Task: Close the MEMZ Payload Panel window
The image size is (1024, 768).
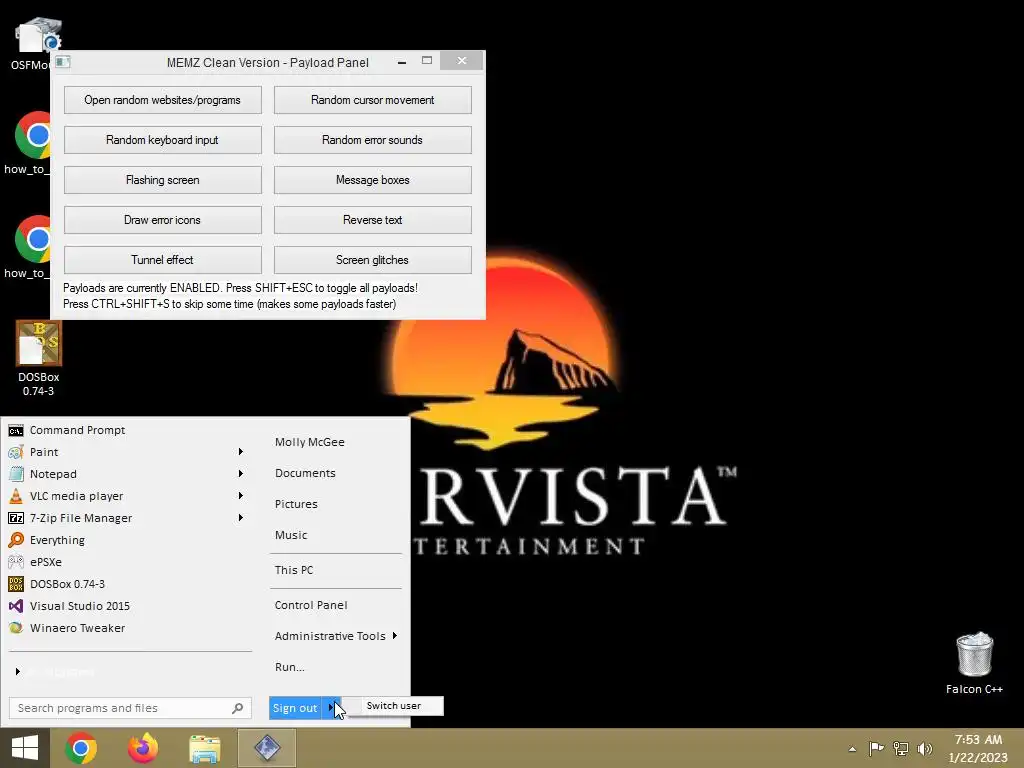Action: click(x=462, y=61)
